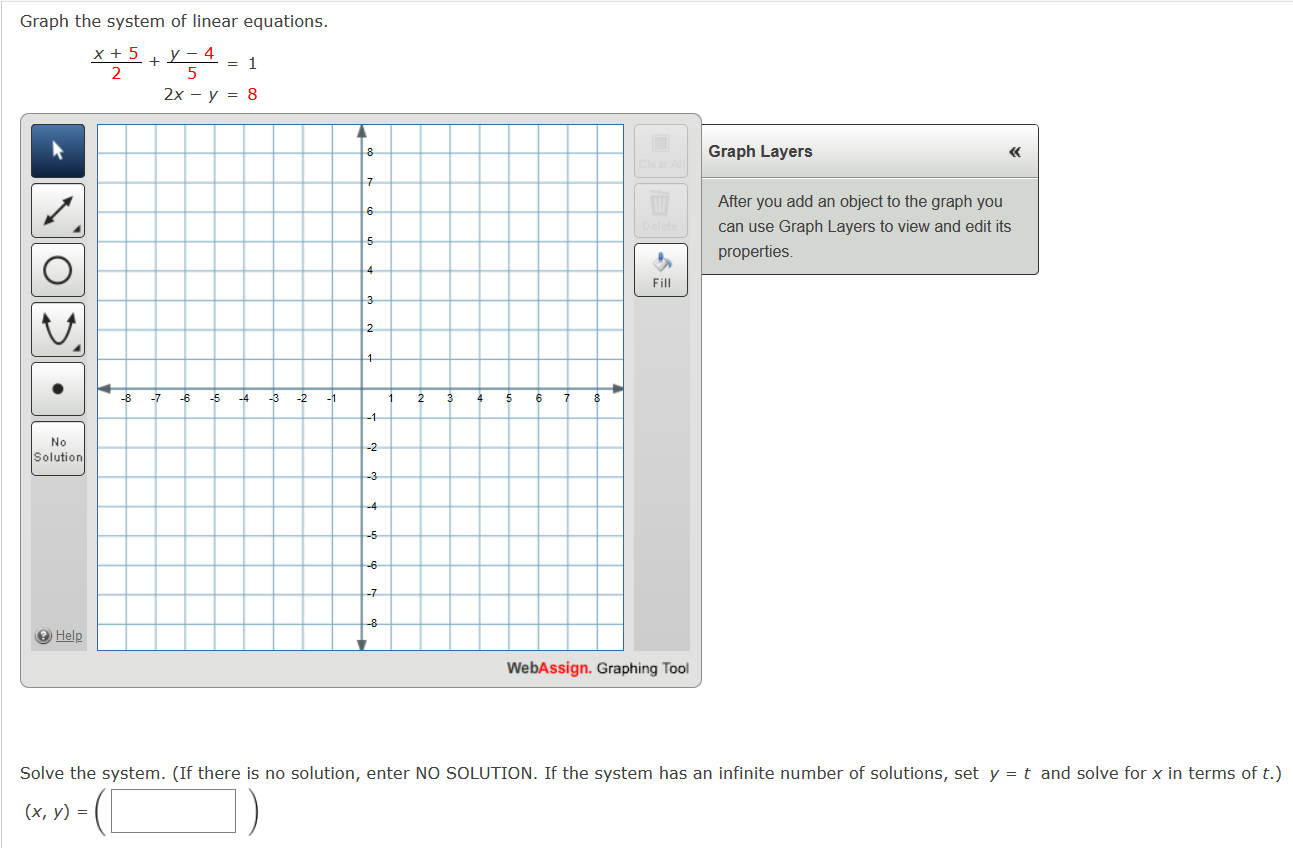Click the origin of the coordinate grid
The height and width of the screenshot is (848, 1293).
tap(360, 390)
